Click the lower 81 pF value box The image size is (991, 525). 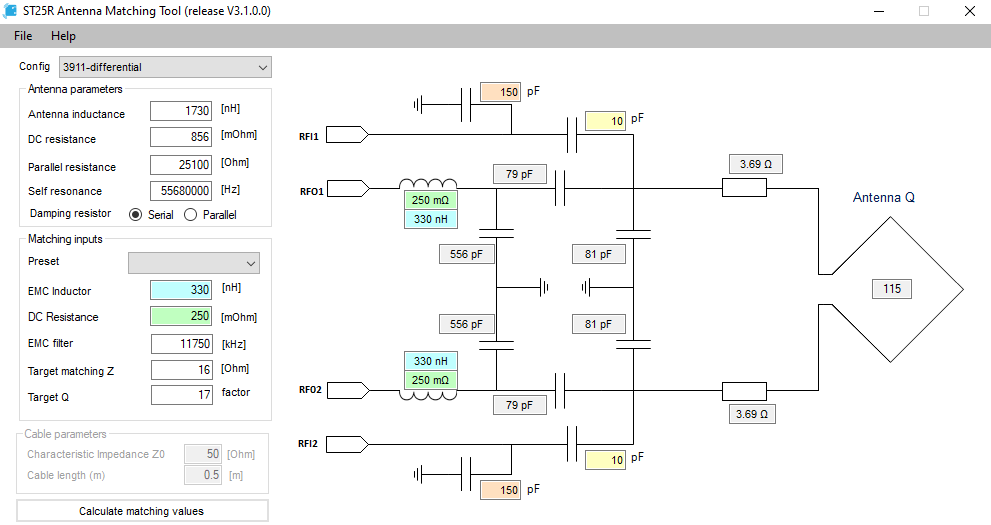(x=599, y=324)
